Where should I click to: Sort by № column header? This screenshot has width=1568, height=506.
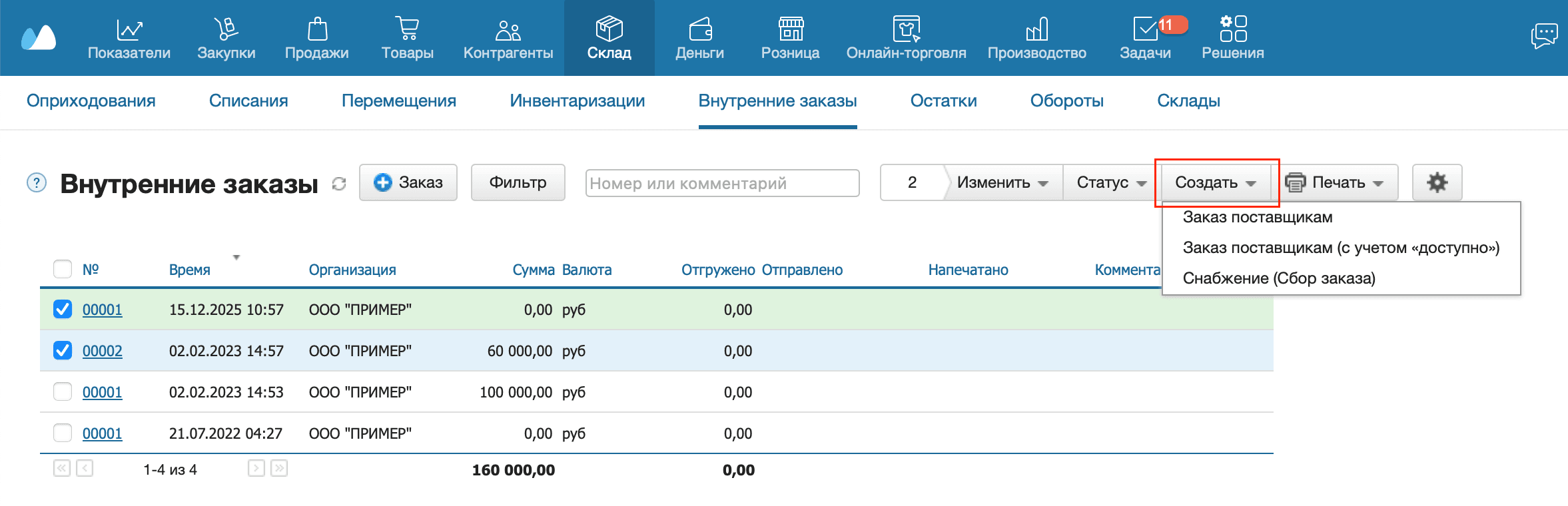pyautogui.click(x=91, y=270)
